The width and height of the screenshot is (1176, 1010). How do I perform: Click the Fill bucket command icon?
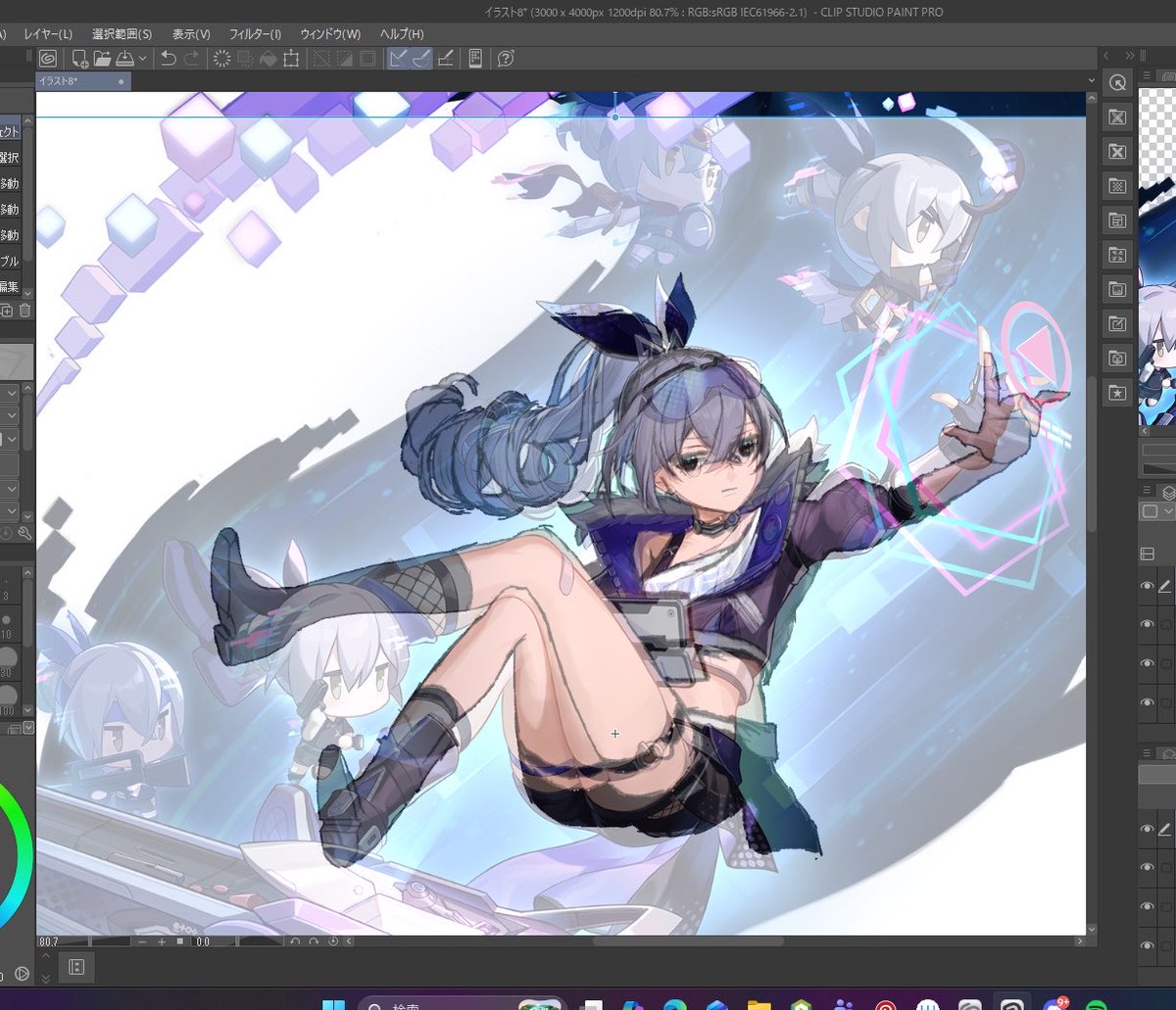[268, 59]
